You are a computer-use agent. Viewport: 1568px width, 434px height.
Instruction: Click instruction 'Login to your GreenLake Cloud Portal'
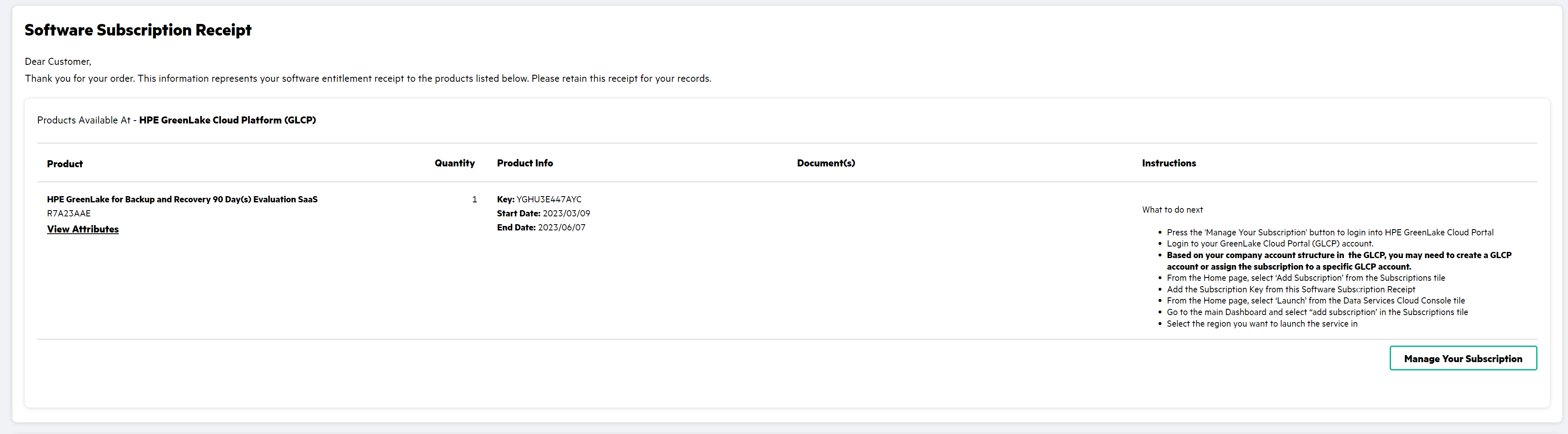point(1270,244)
